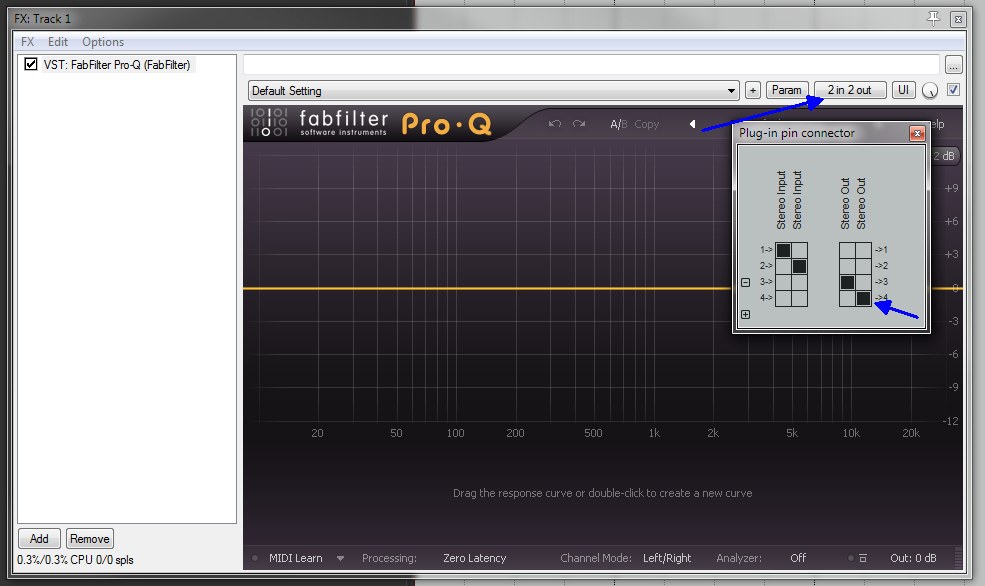The image size is (985, 586).
Task: Enable first Stereo Out pin to channel 1
Action: click(847, 250)
